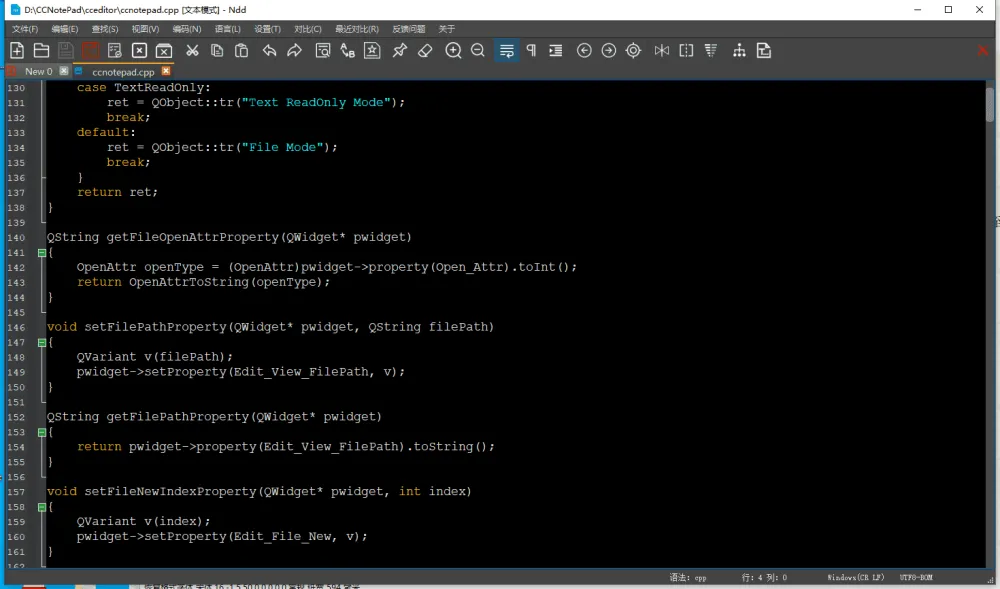Click the Open Folder toolbar icon
Screen dimensions: 1000x589
(41, 50)
